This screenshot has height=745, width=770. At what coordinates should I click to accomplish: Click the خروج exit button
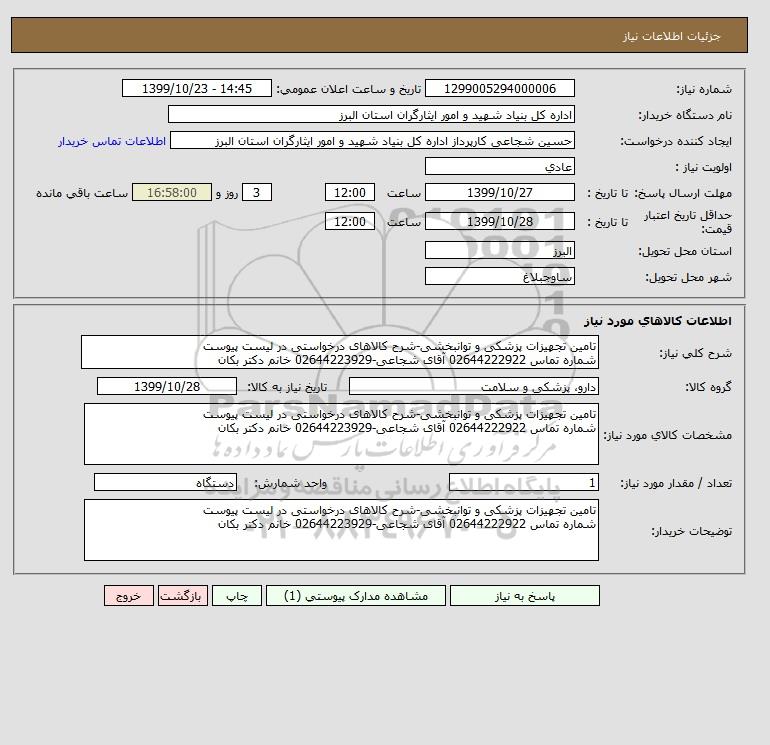[x=129, y=596]
